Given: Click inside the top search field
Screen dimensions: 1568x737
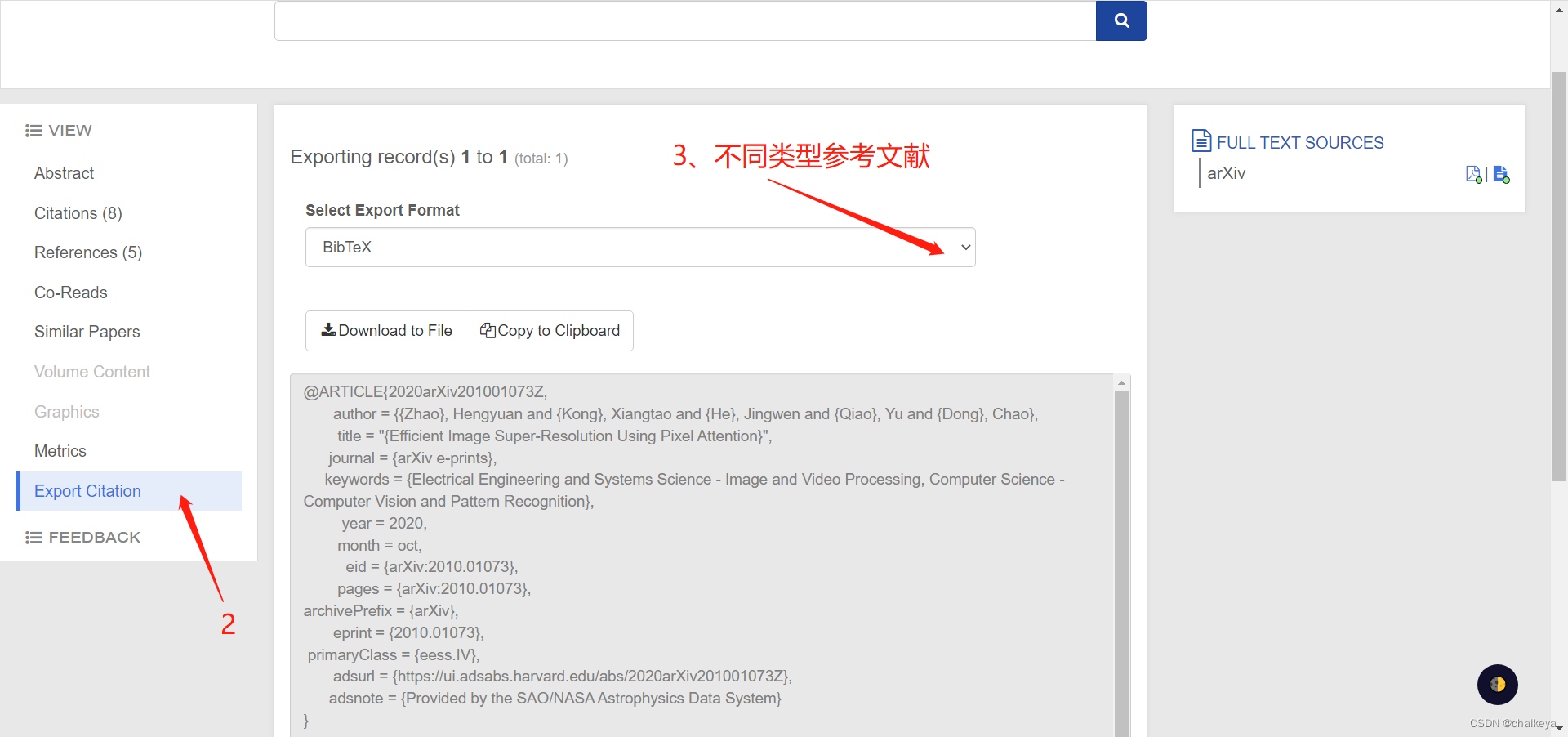Looking at the screenshot, I should [x=685, y=20].
